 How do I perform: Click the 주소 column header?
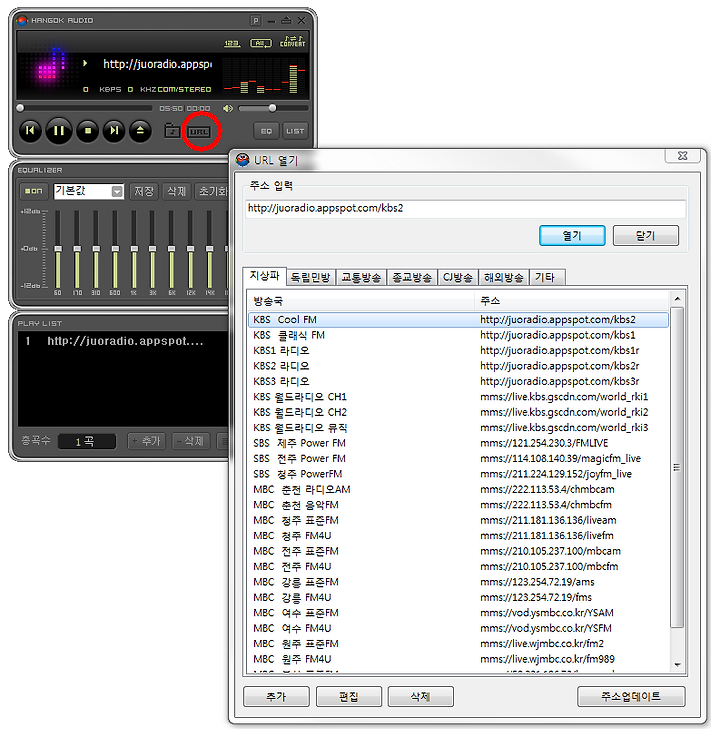[x=571, y=301]
